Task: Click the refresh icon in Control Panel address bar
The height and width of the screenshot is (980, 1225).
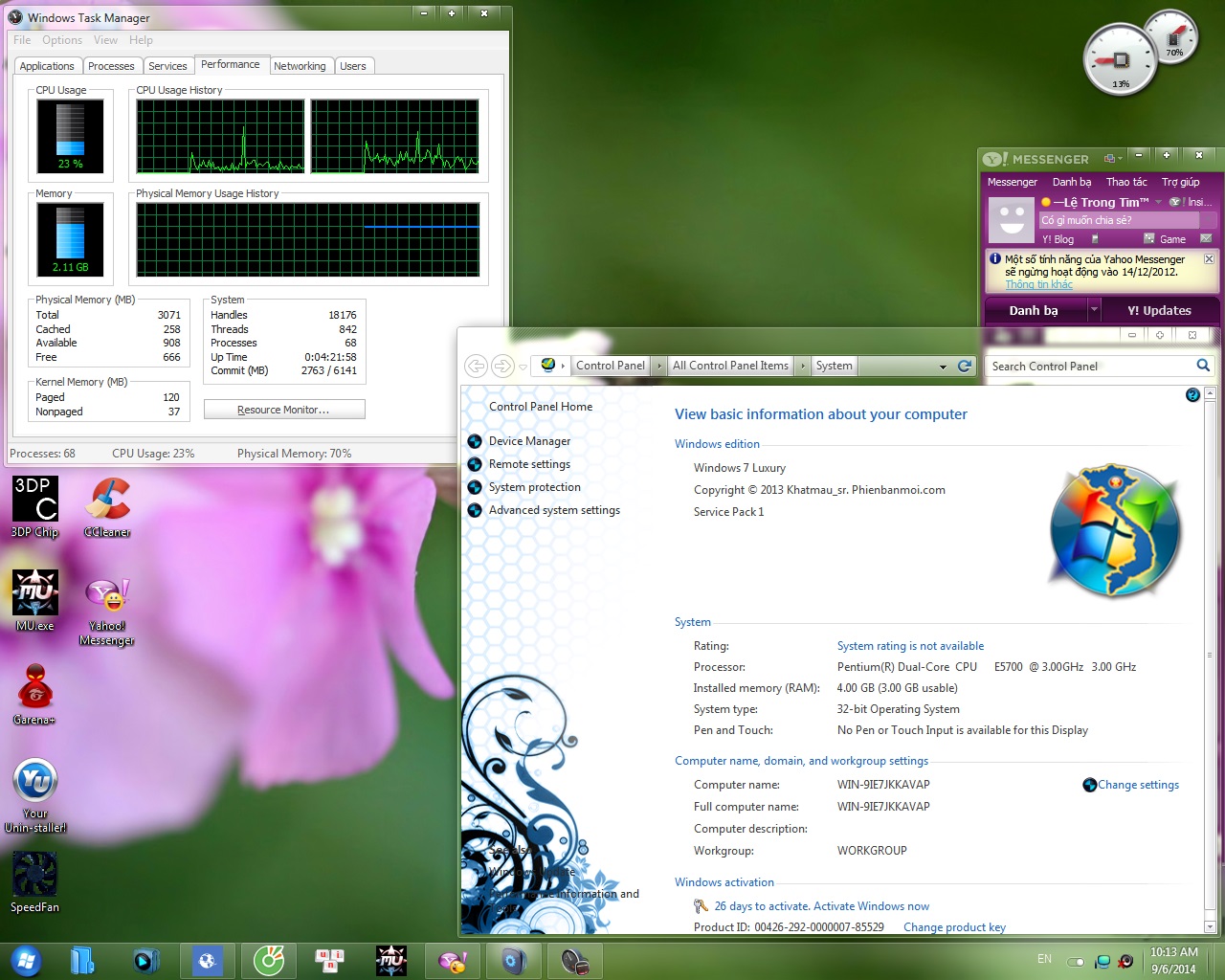Action: coord(965,366)
